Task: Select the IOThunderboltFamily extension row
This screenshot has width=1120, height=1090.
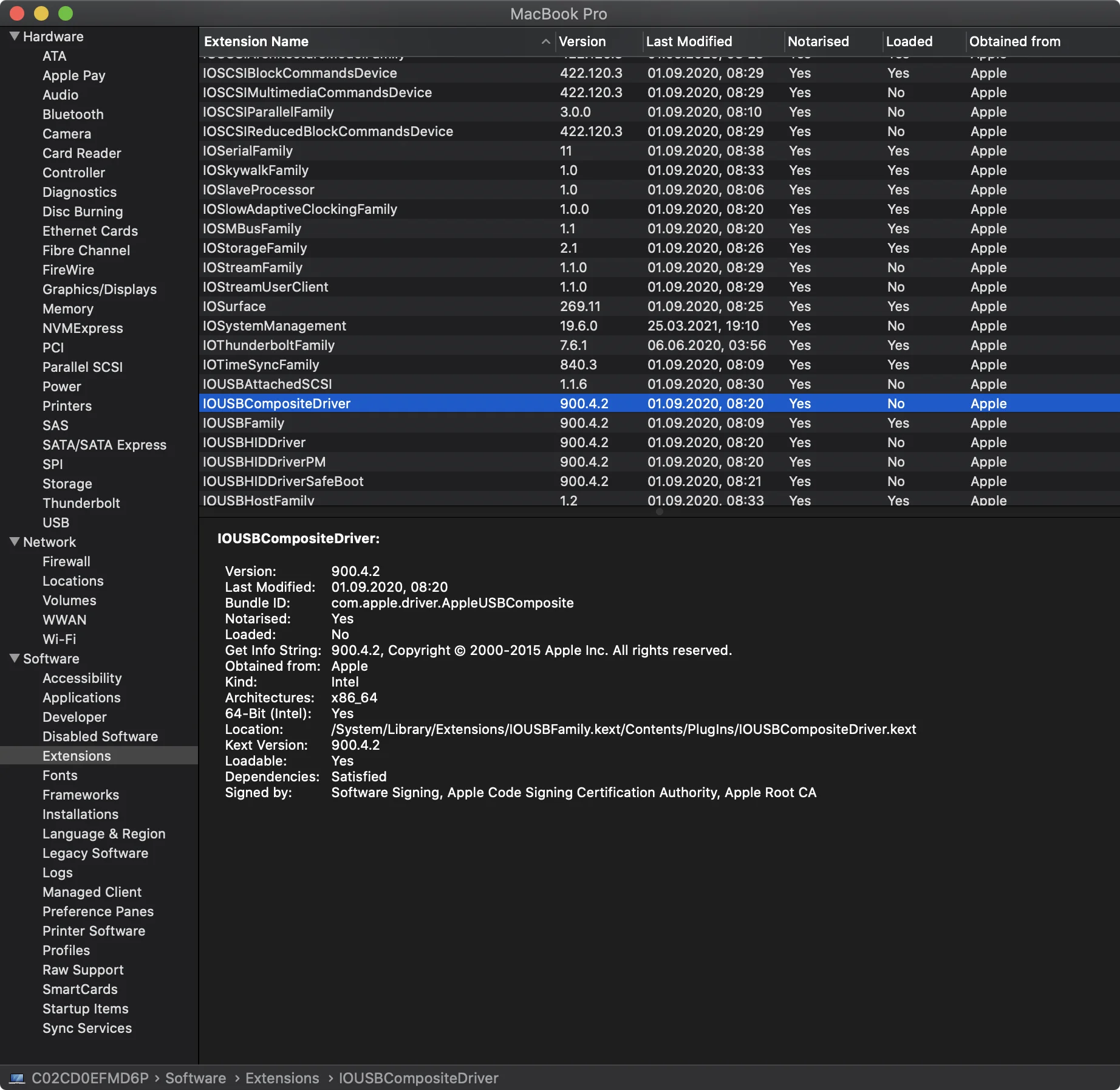Action: (268, 345)
